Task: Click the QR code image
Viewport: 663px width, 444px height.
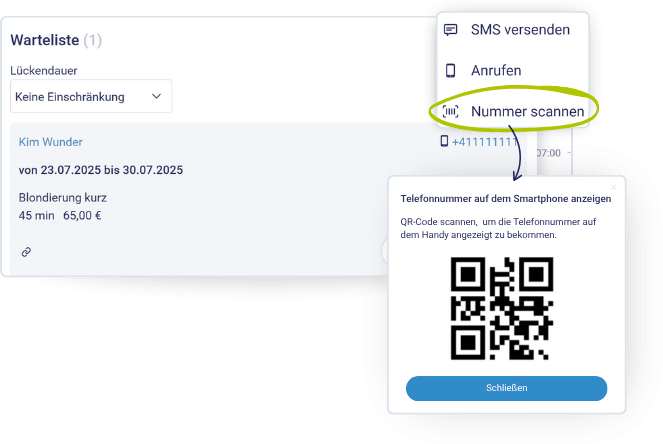Action: (502, 308)
